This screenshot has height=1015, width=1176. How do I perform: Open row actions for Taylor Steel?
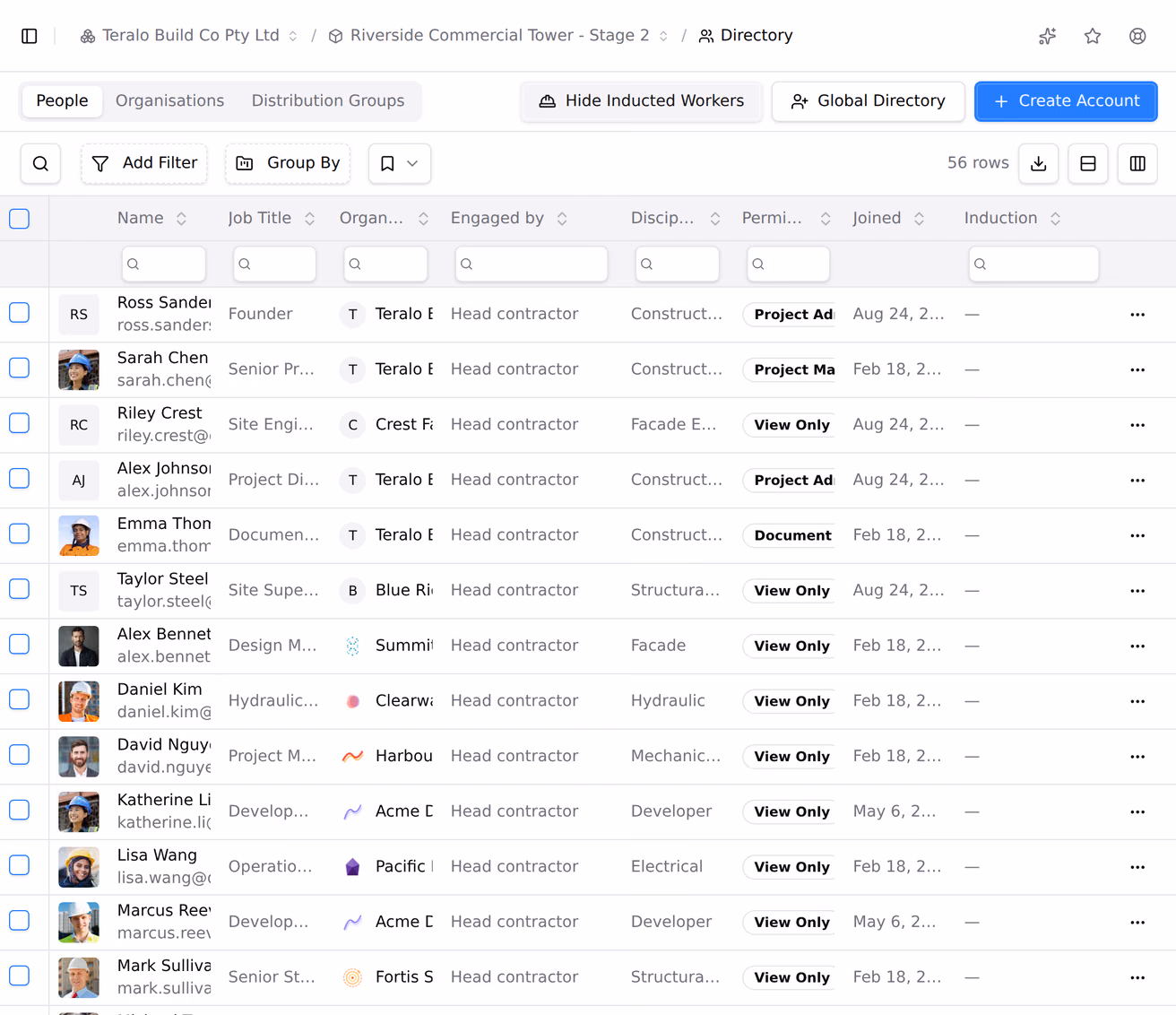pyautogui.click(x=1137, y=591)
